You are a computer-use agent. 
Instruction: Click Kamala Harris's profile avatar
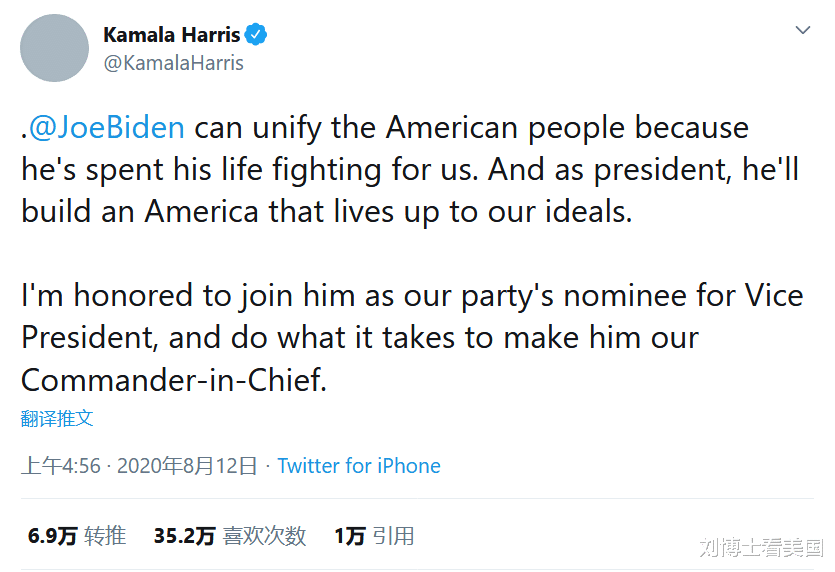click(x=55, y=49)
